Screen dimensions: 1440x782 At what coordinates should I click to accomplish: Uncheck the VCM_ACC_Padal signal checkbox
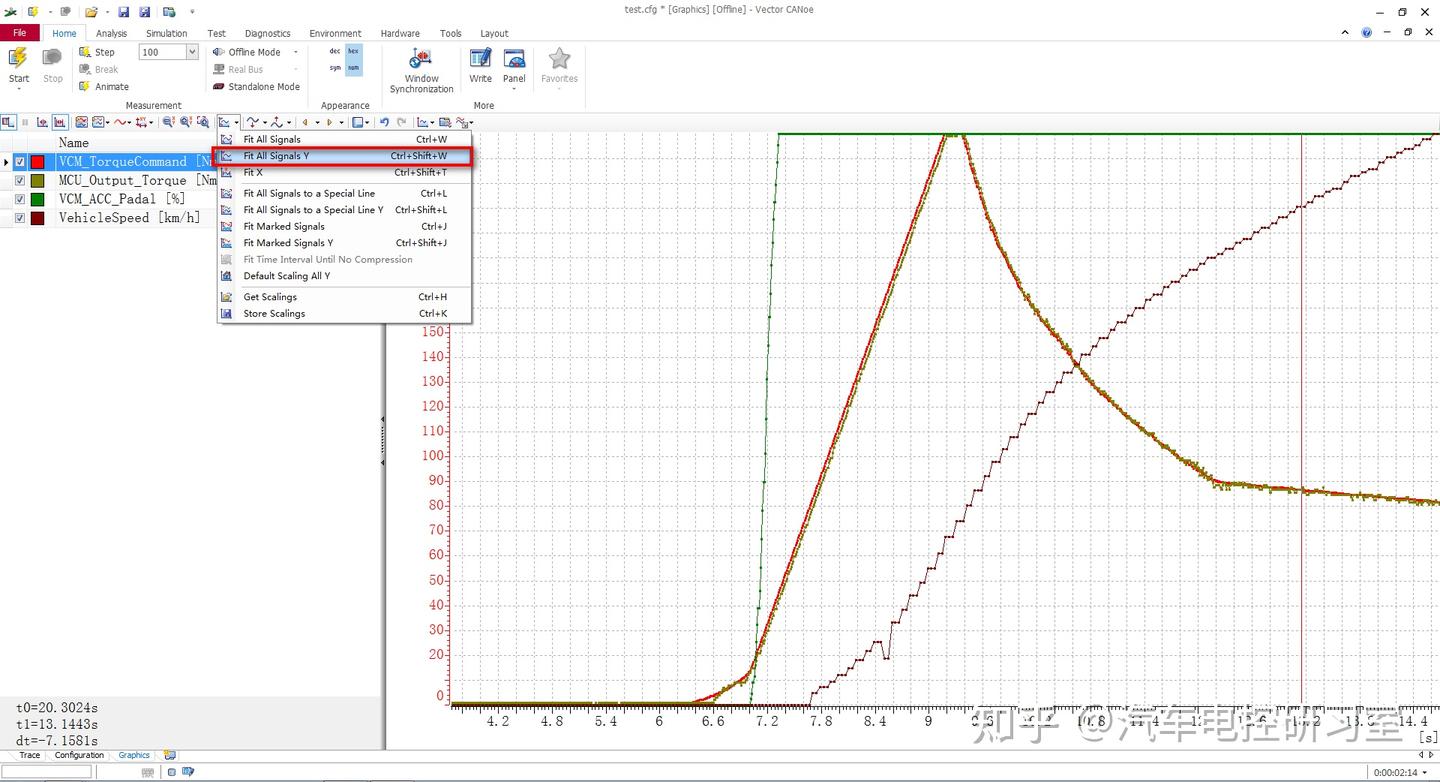coord(20,199)
